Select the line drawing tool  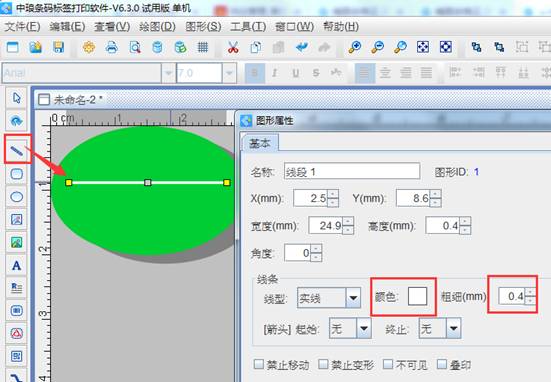tap(17, 151)
